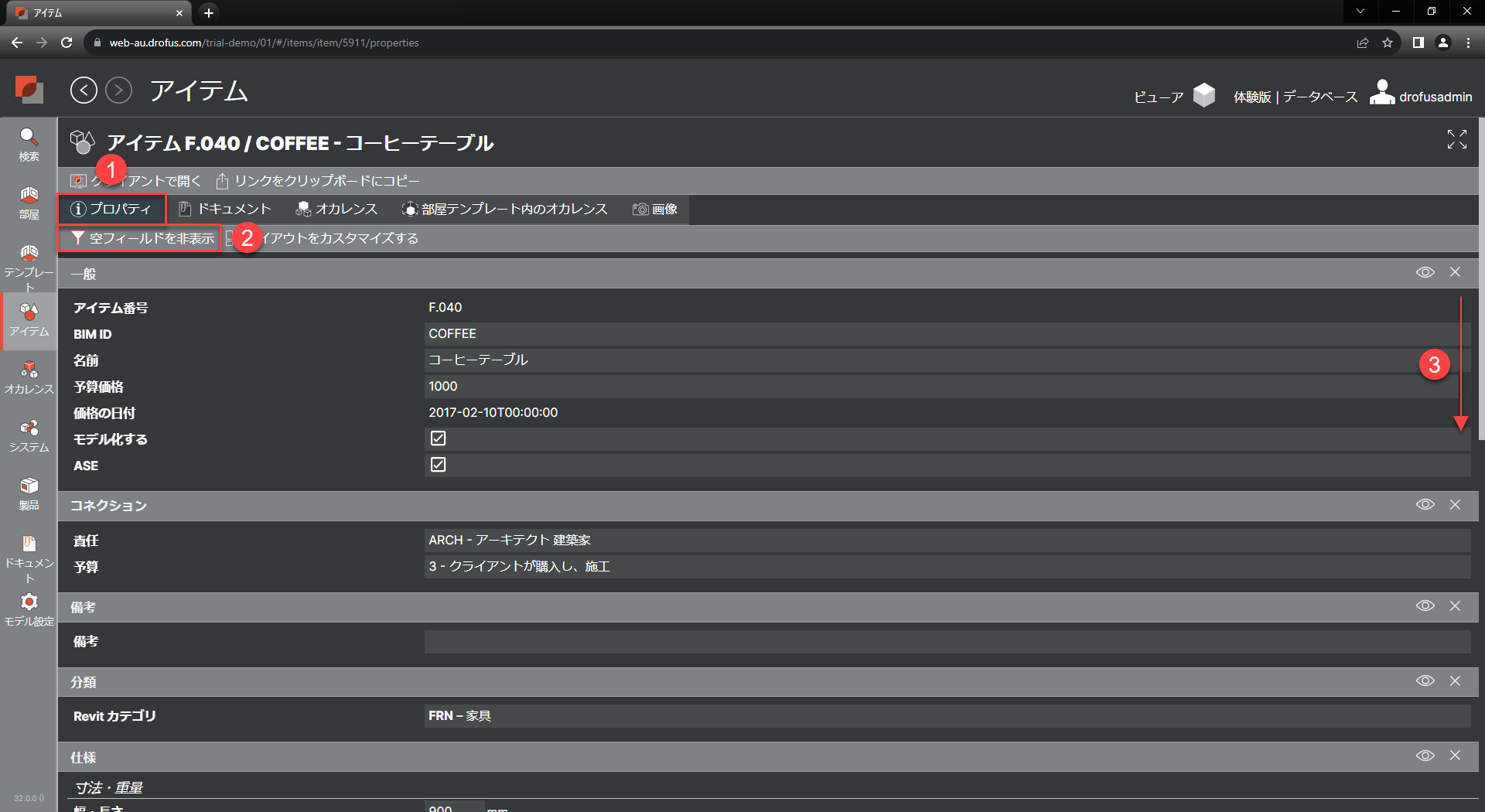
Task: Open the ビューア 3D cube icon
Action: point(1203,96)
